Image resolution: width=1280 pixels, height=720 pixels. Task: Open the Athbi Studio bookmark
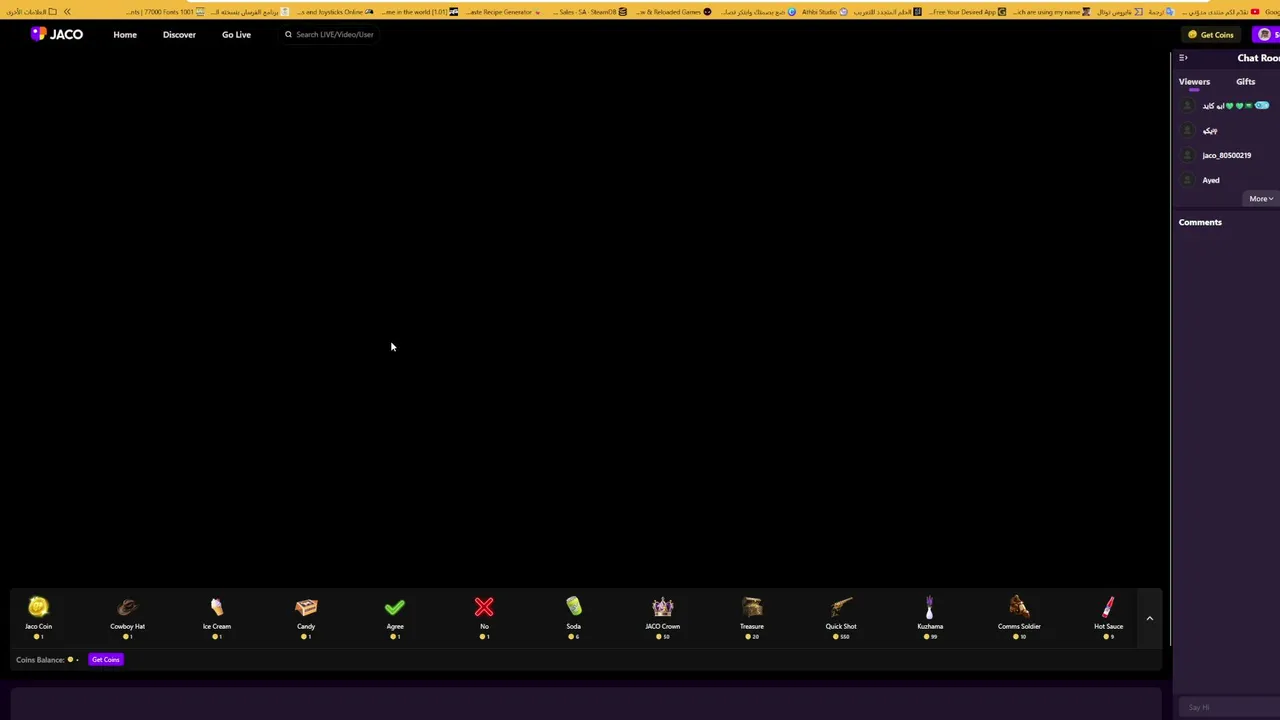pos(825,11)
